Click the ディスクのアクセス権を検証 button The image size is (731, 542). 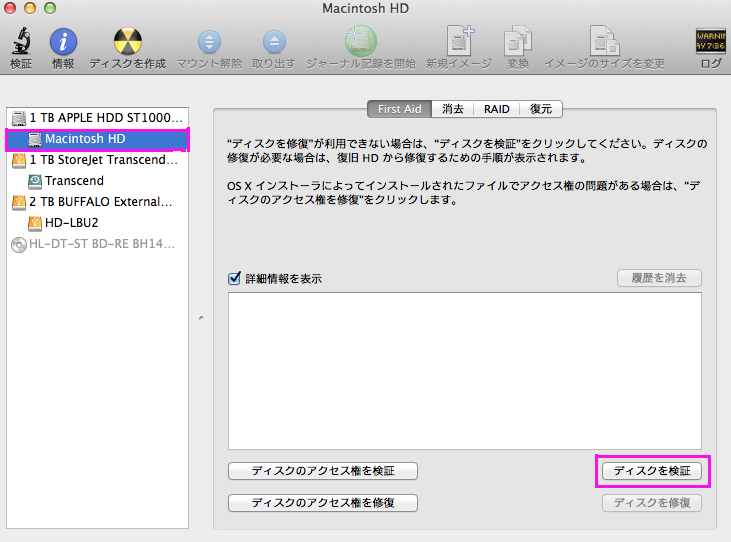[x=323, y=471]
